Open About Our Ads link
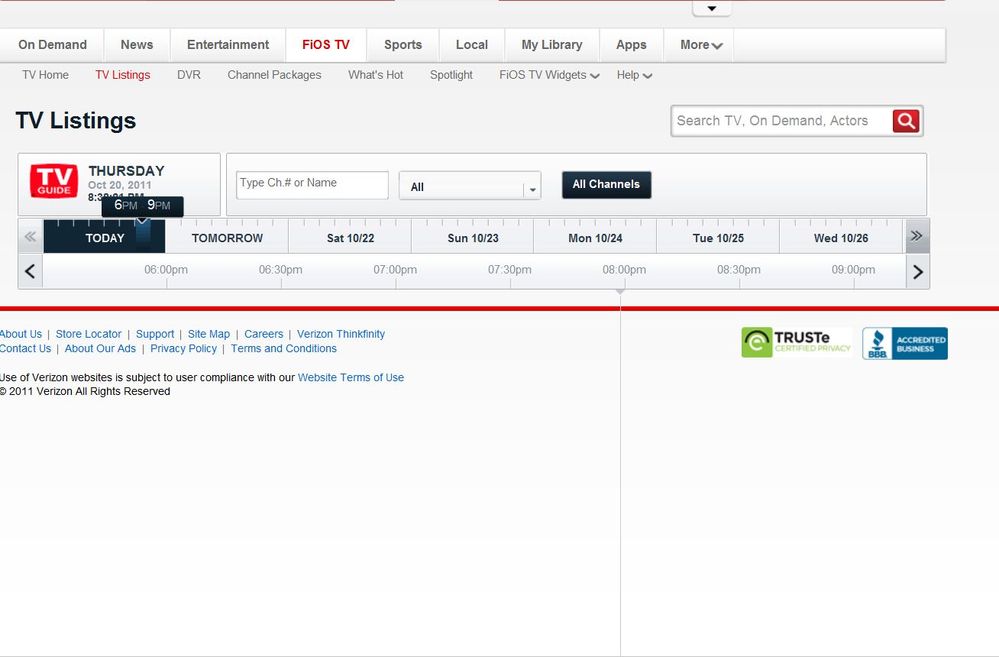Screen dimensions: 999x657 click(100, 349)
